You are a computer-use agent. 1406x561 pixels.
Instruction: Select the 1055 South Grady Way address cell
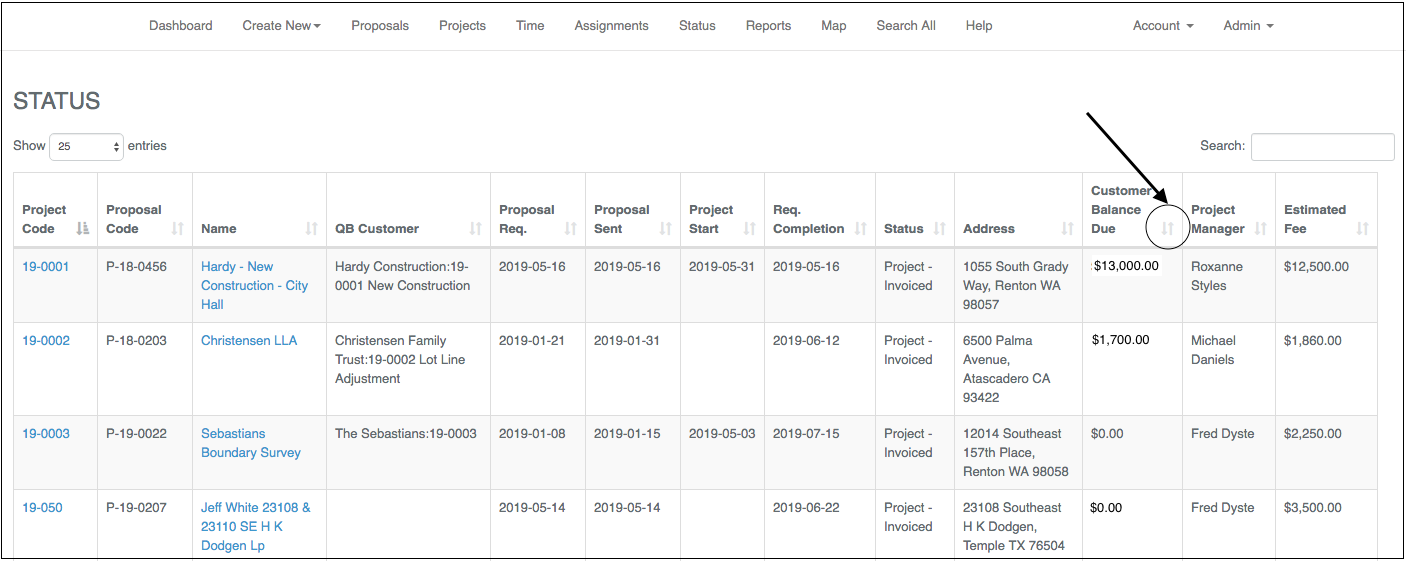click(1018, 285)
